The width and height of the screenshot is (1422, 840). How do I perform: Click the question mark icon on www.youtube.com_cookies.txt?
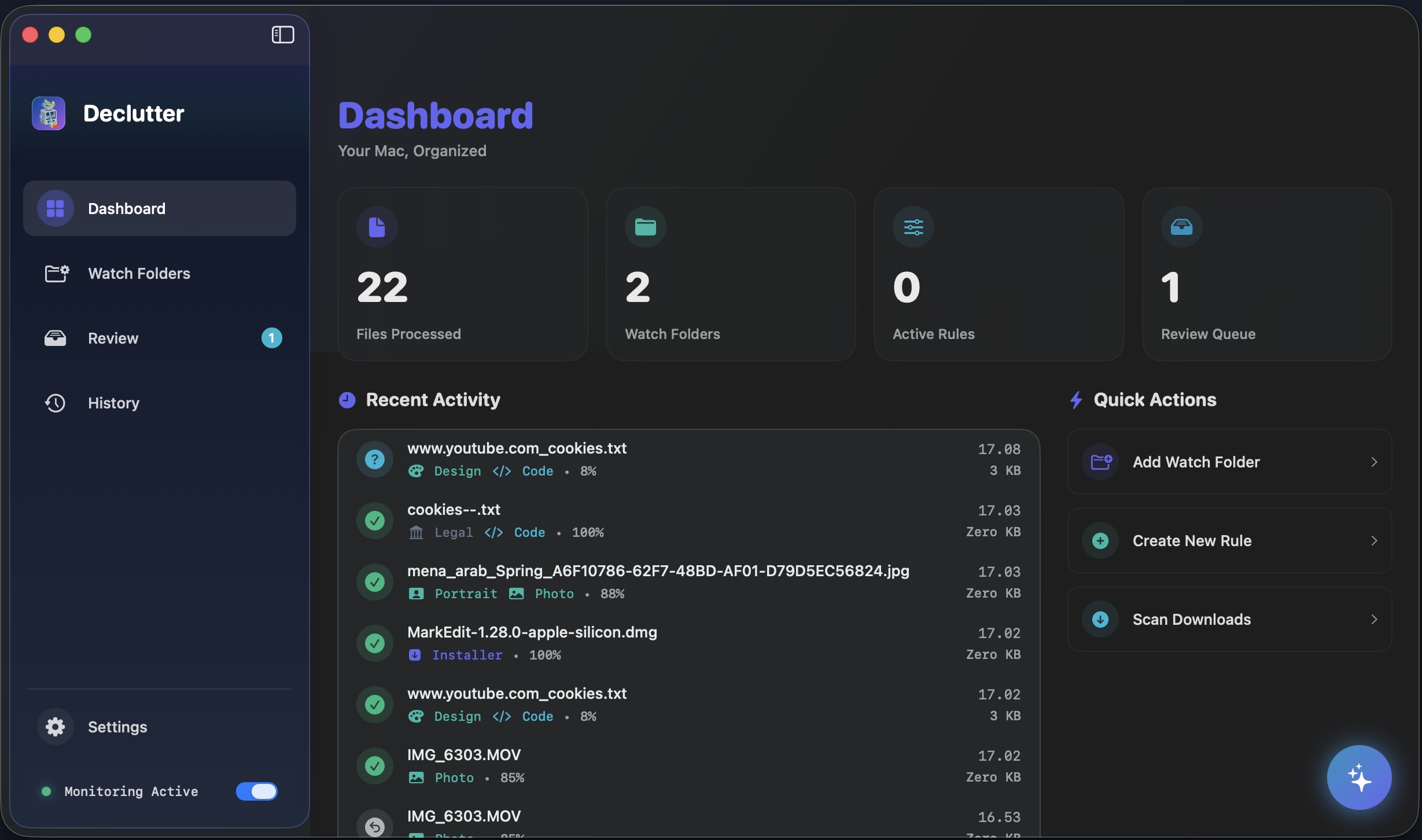click(374, 459)
